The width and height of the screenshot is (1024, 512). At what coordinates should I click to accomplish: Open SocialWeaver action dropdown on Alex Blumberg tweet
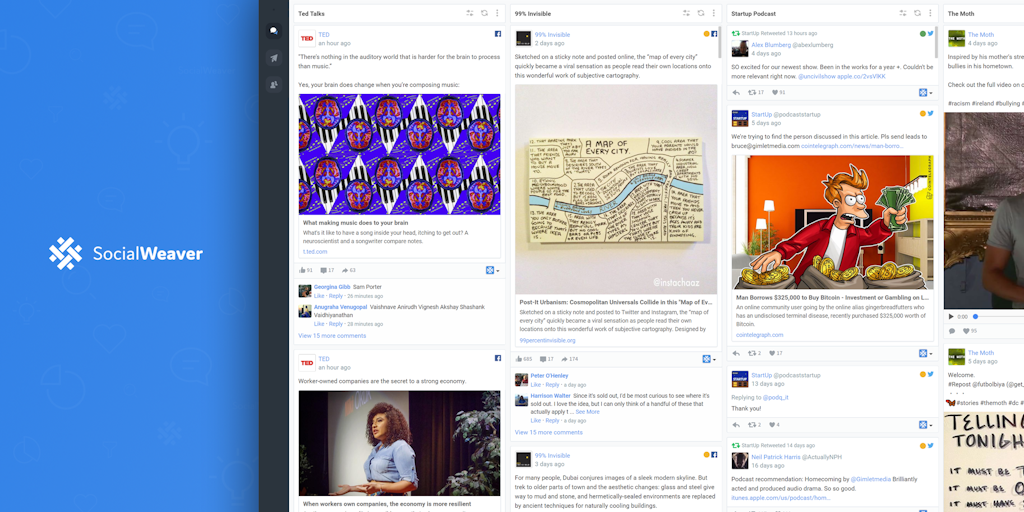click(926, 92)
